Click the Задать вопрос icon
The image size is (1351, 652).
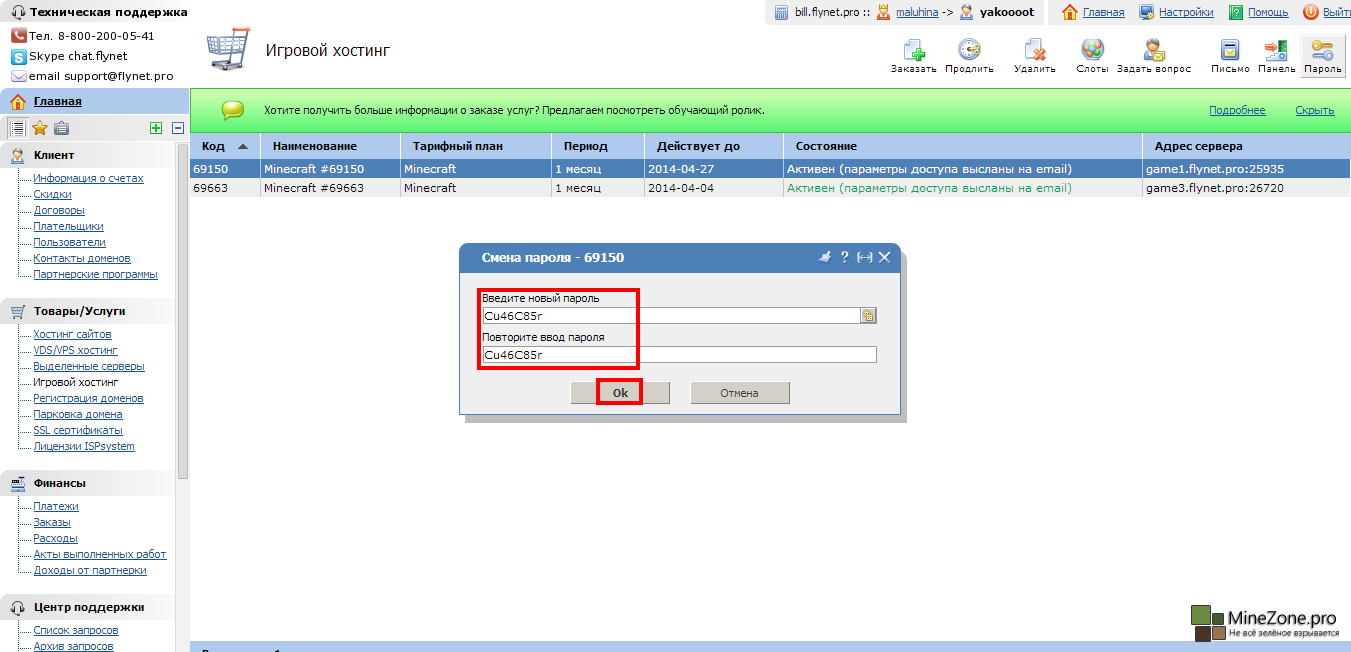pyautogui.click(x=1153, y=50)
